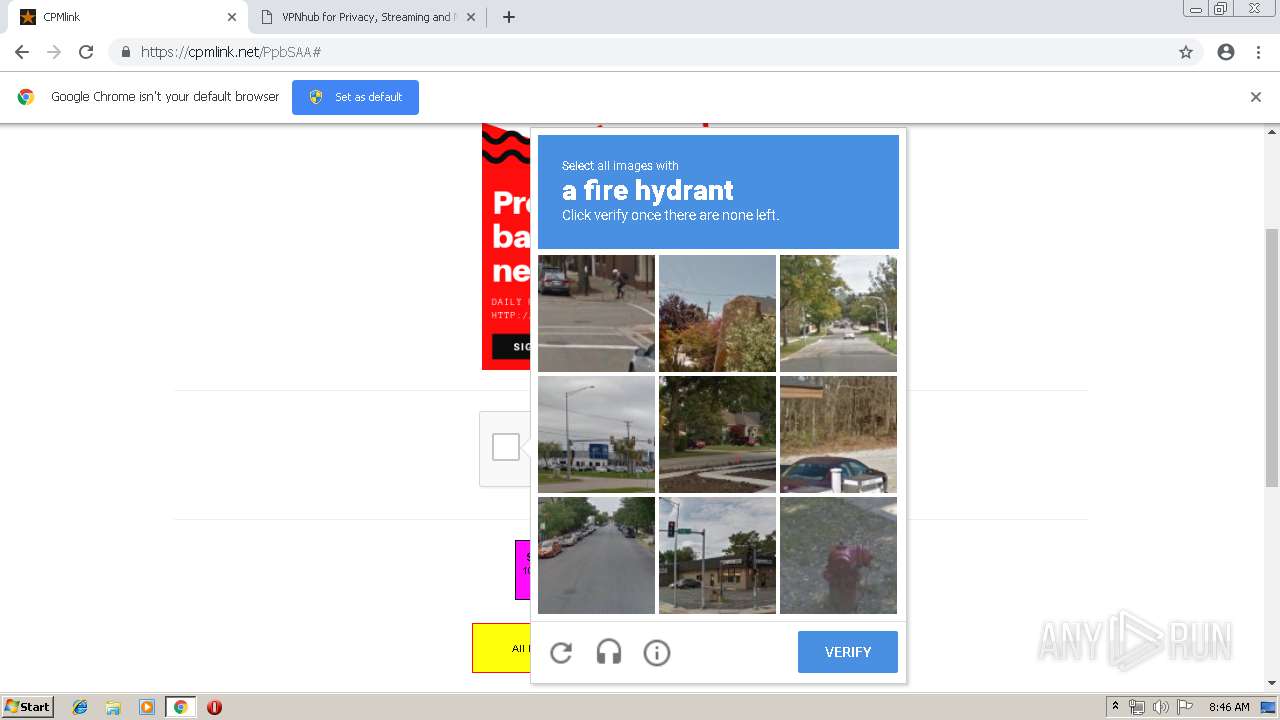Open the Windows Start menu
1280x720 pixels.
coord(28,707)
